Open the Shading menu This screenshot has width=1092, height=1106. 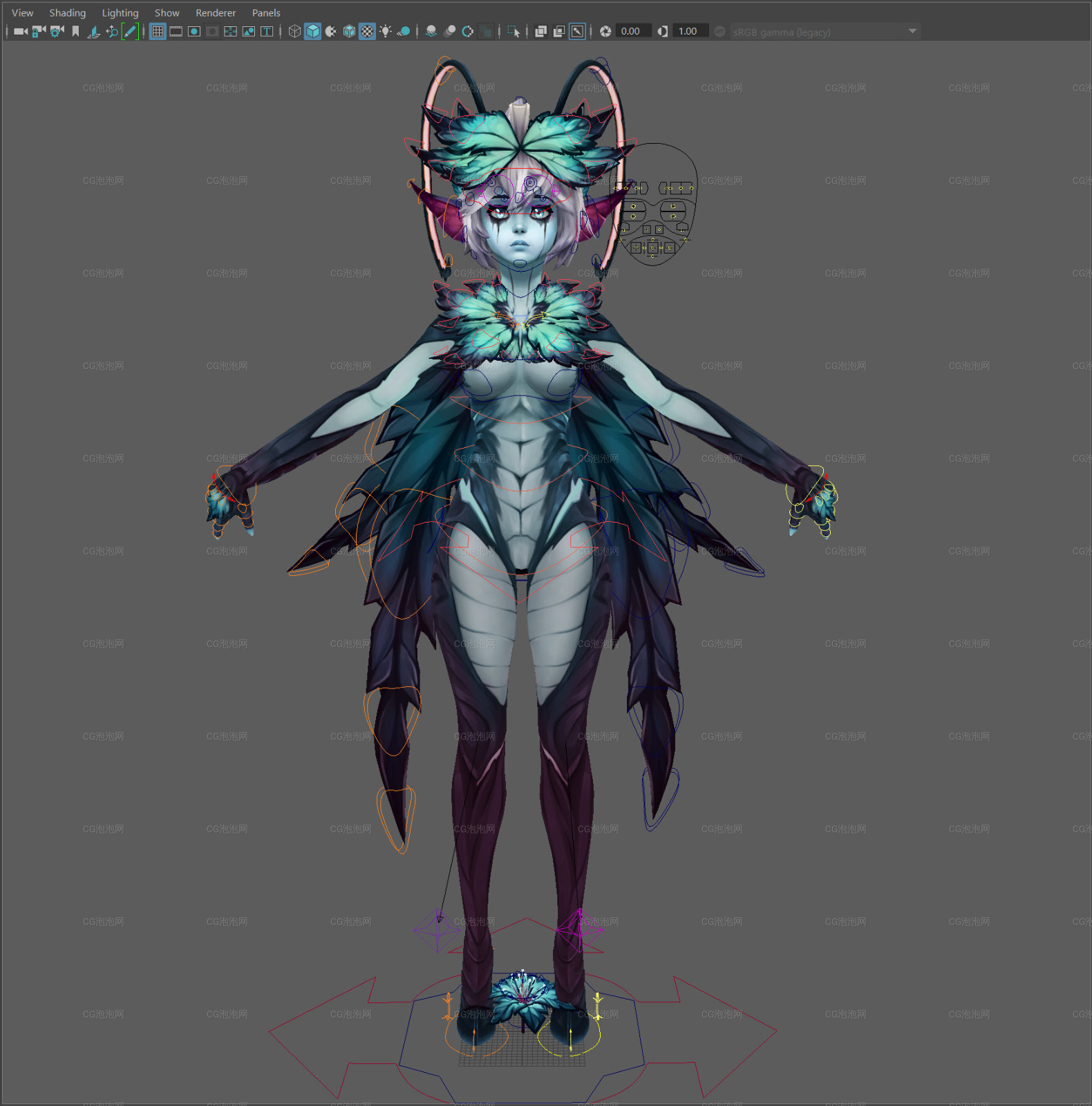[67, 12]
